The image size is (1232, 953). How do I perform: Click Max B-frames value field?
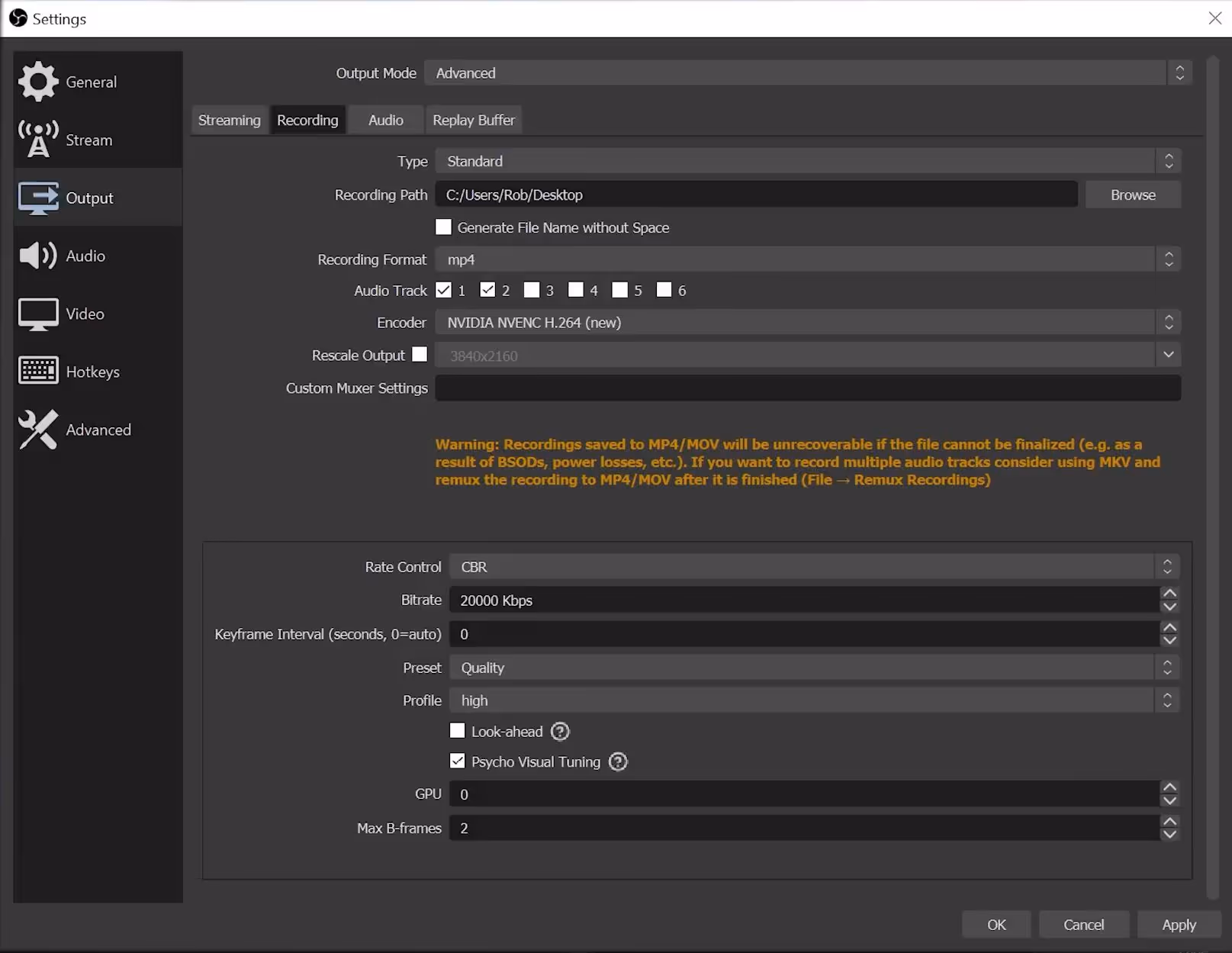point(805,828)
